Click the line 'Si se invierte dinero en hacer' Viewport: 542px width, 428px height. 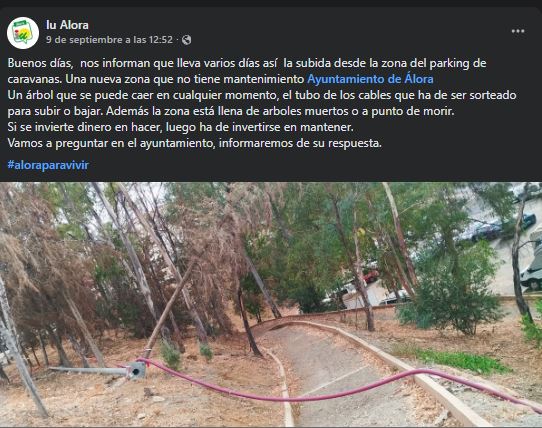180,127
